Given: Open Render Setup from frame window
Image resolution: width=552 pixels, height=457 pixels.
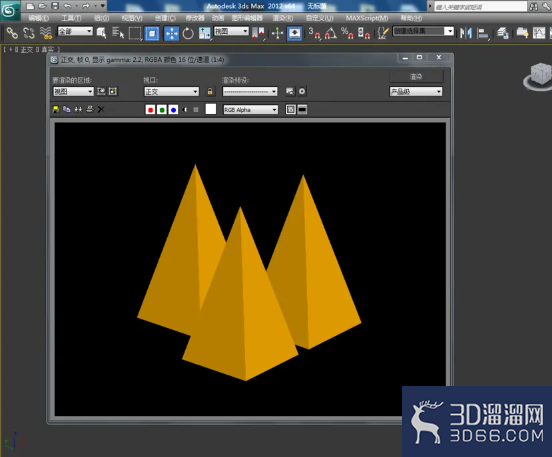Looking at the screenshot, I should 290,92.
